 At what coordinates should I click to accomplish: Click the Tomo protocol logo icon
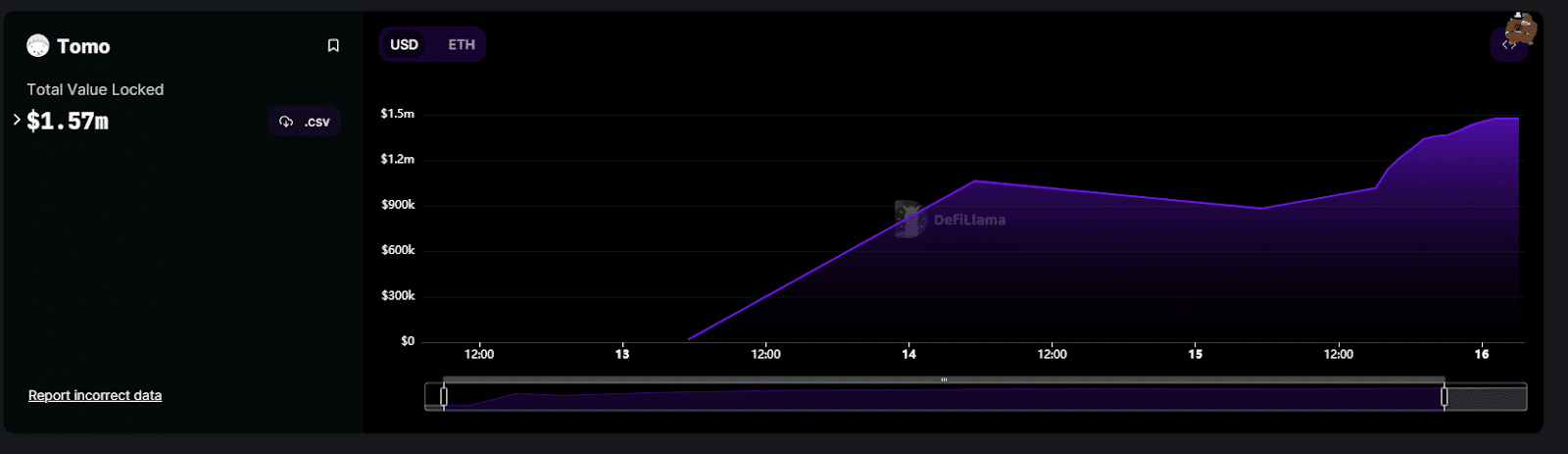point(38,46)
